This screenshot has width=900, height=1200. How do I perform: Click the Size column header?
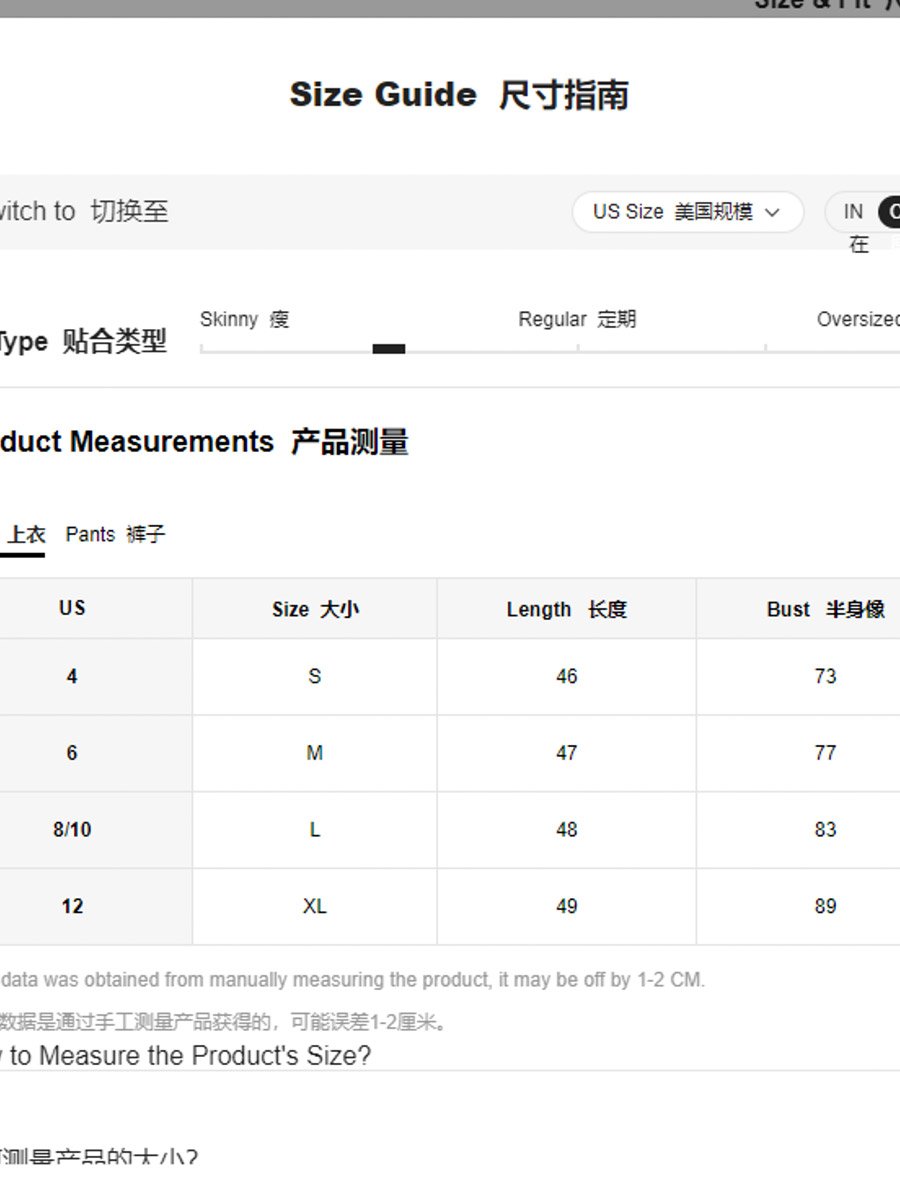tap(315, 609)
